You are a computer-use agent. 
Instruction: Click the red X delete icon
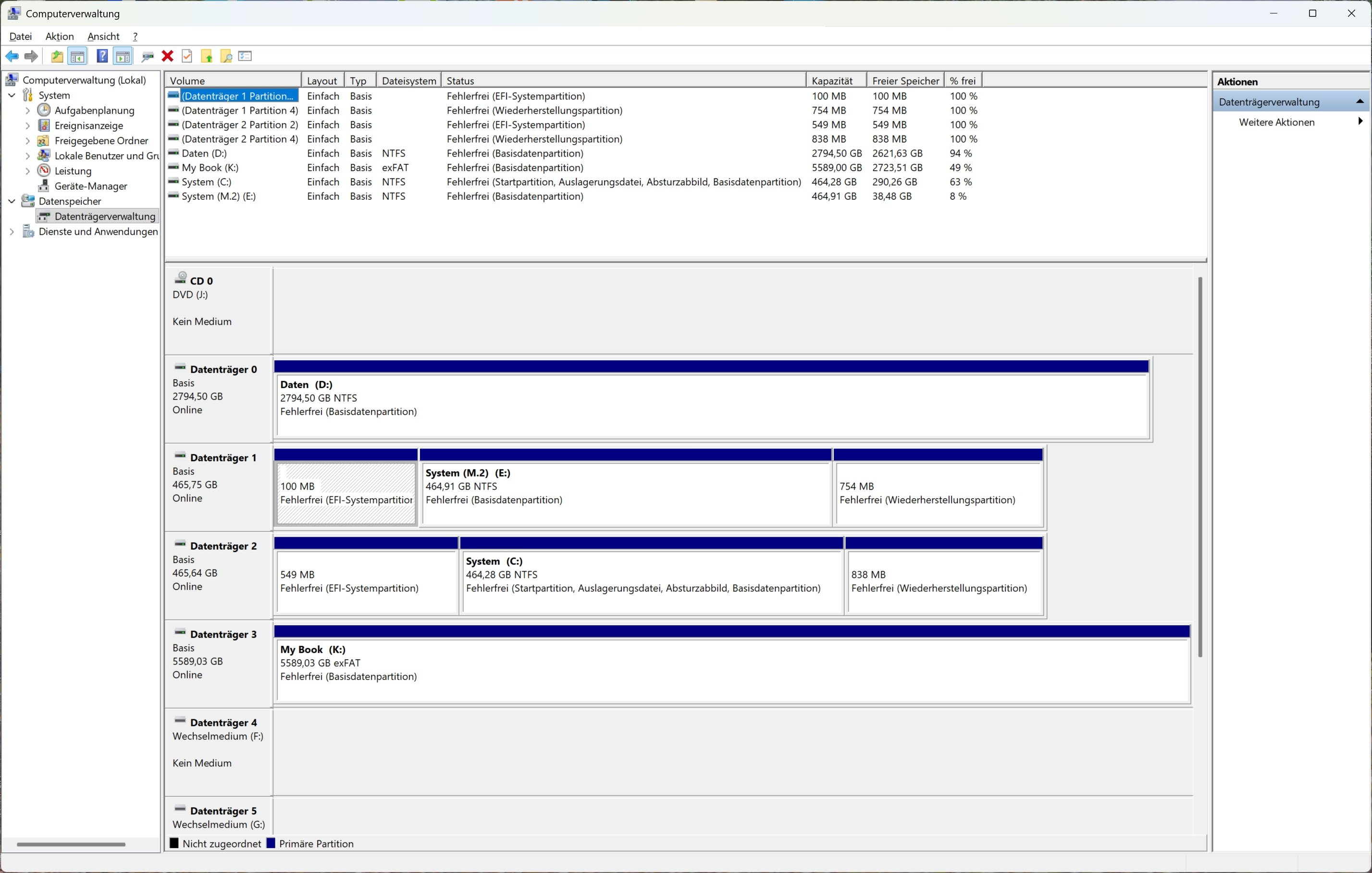[x=168, y=56]
